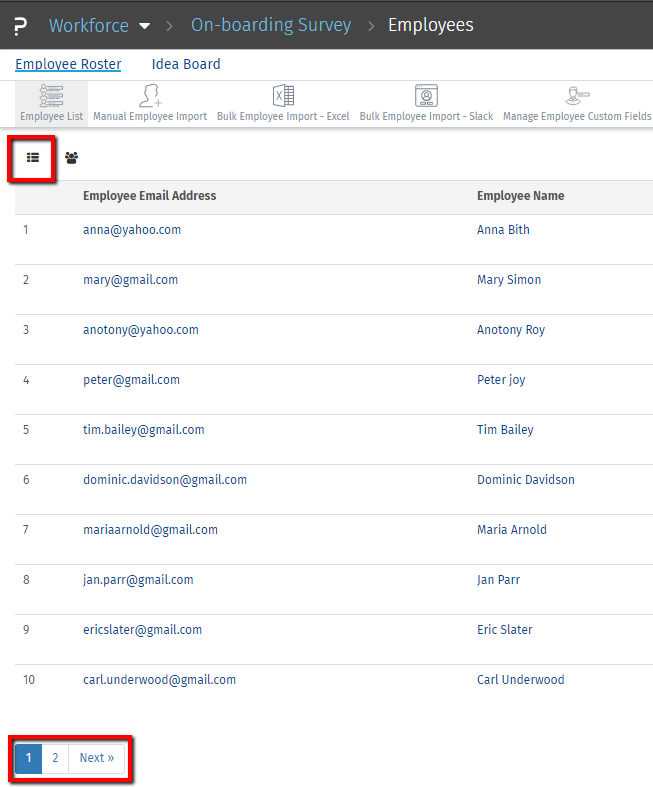Screen dimensions: 653x787
Task: Click the Employee Email Address column header
Action: tap(150, 196)
